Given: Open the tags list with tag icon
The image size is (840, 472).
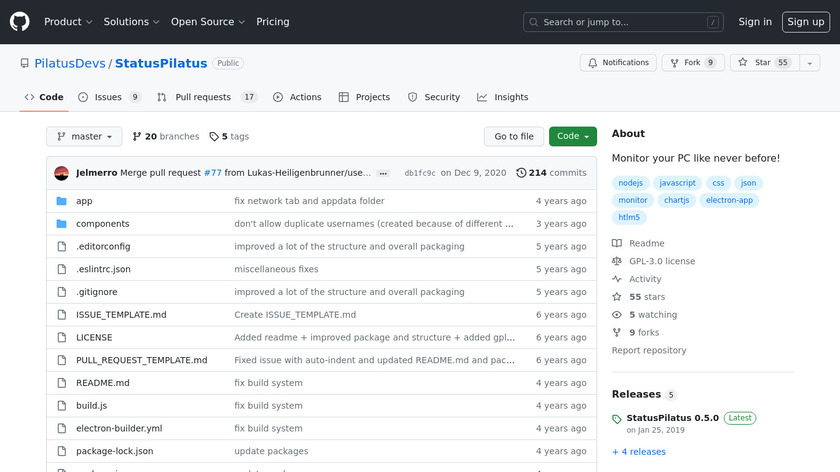Looking at the screenshot, I should coord(213,137).
